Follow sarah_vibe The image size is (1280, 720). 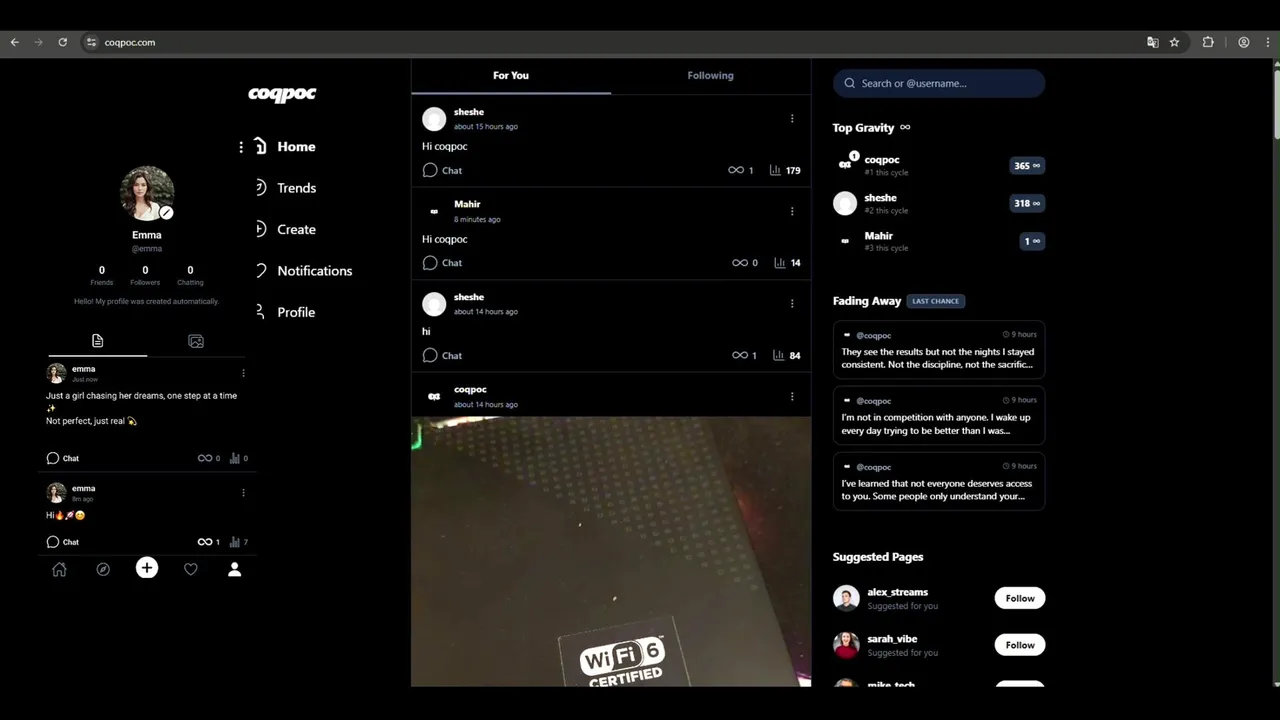point(1020,645)
